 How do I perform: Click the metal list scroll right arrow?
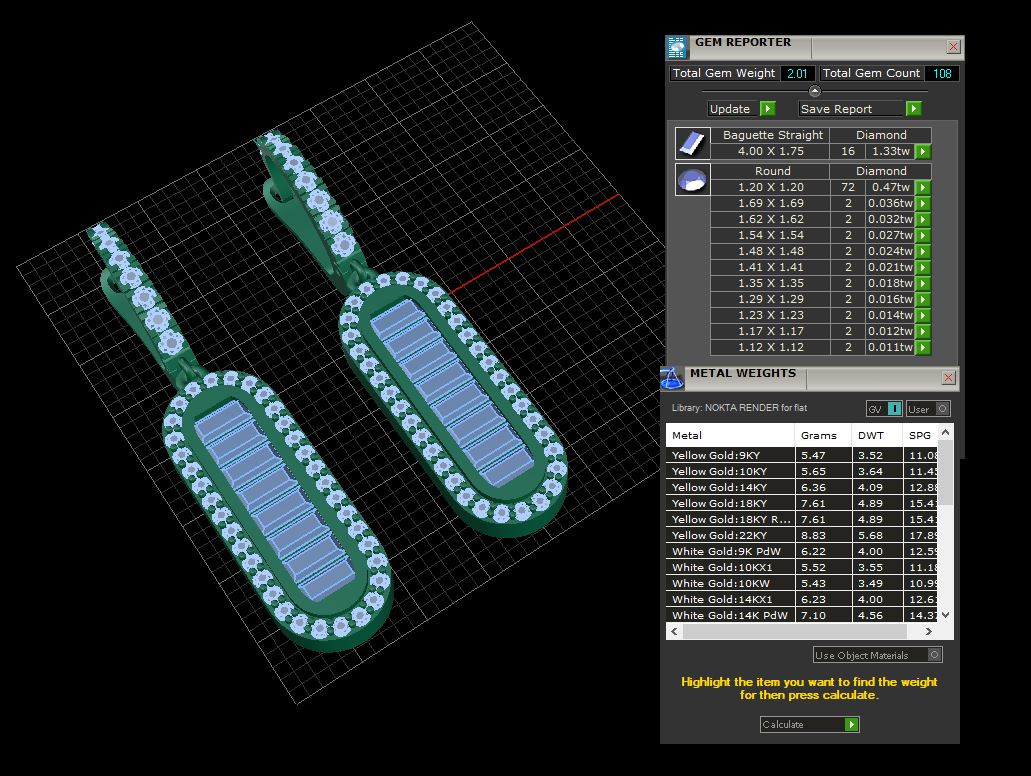tap(928, 631)
